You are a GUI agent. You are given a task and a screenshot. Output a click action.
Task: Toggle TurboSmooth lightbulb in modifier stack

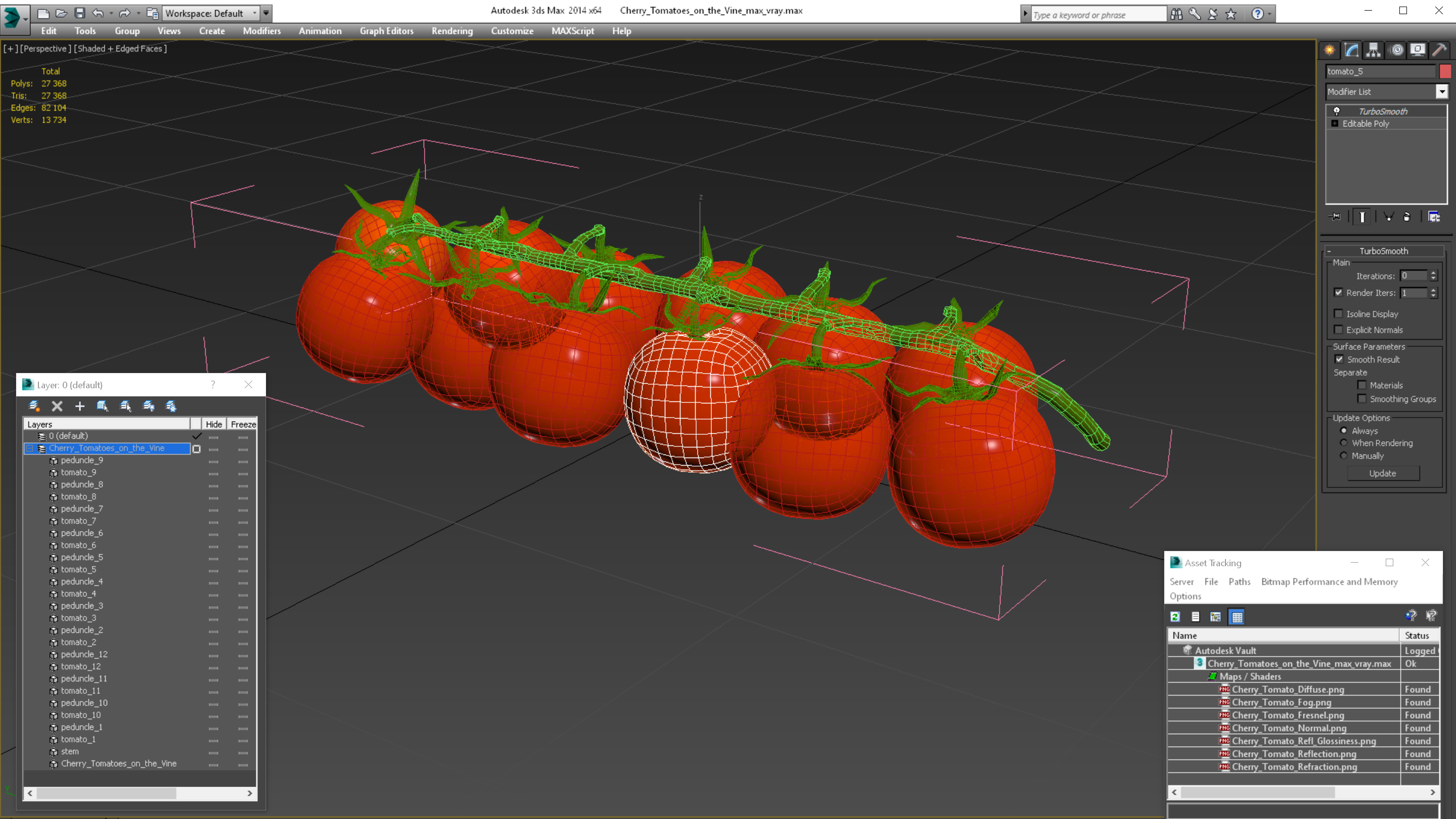(1337, 111)
